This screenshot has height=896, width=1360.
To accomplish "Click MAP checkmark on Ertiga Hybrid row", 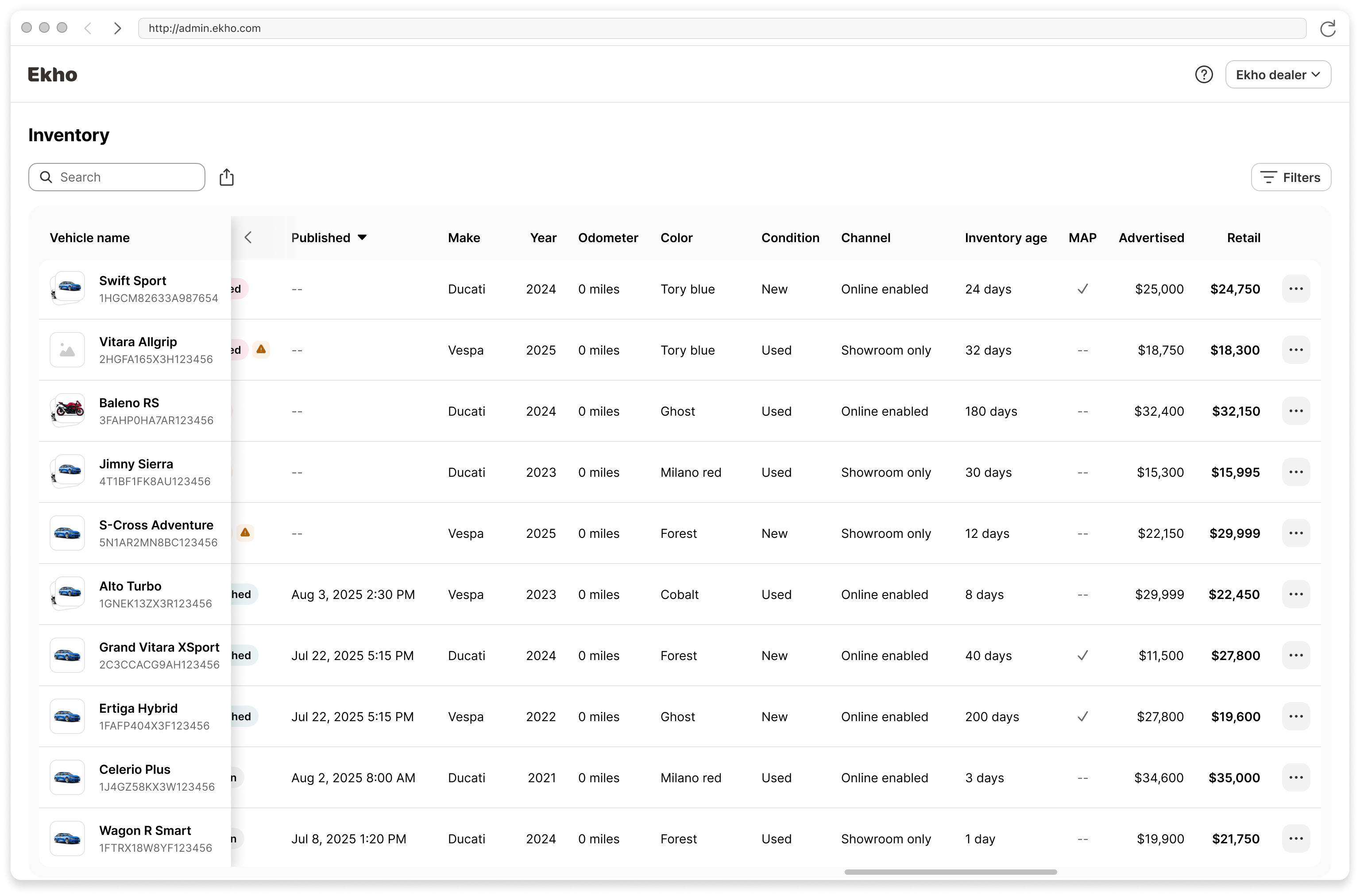I will [1082, 717].
